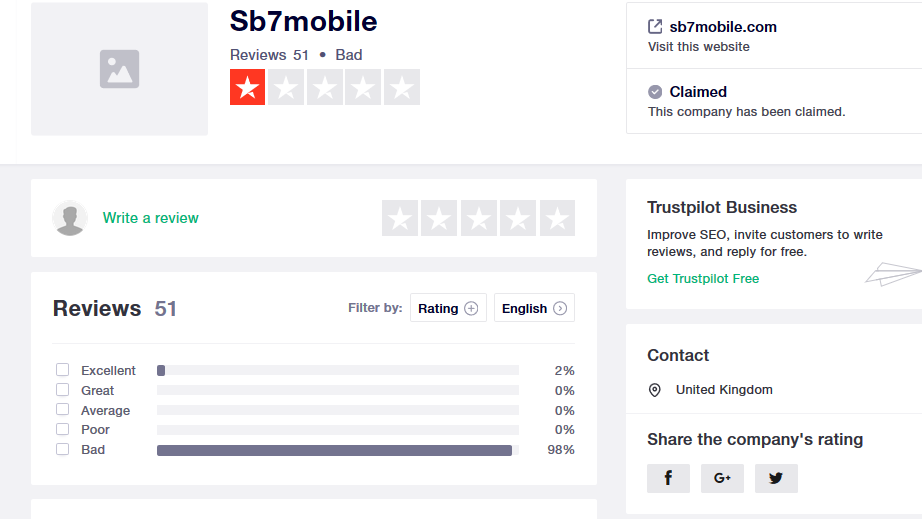The image size is (922, 519).
Task: Check the Great rating filter checkbox
Action: tap(62, 390)
